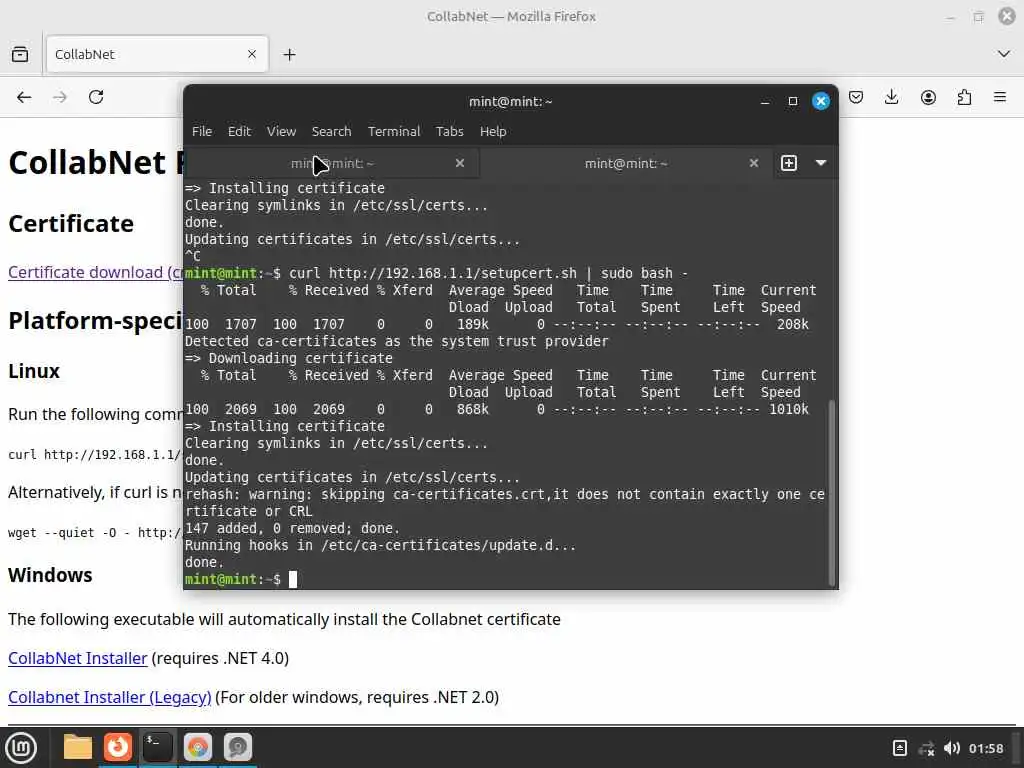1024x768 pixels.
Task: Open terminal Search menu
Action: 331,131
